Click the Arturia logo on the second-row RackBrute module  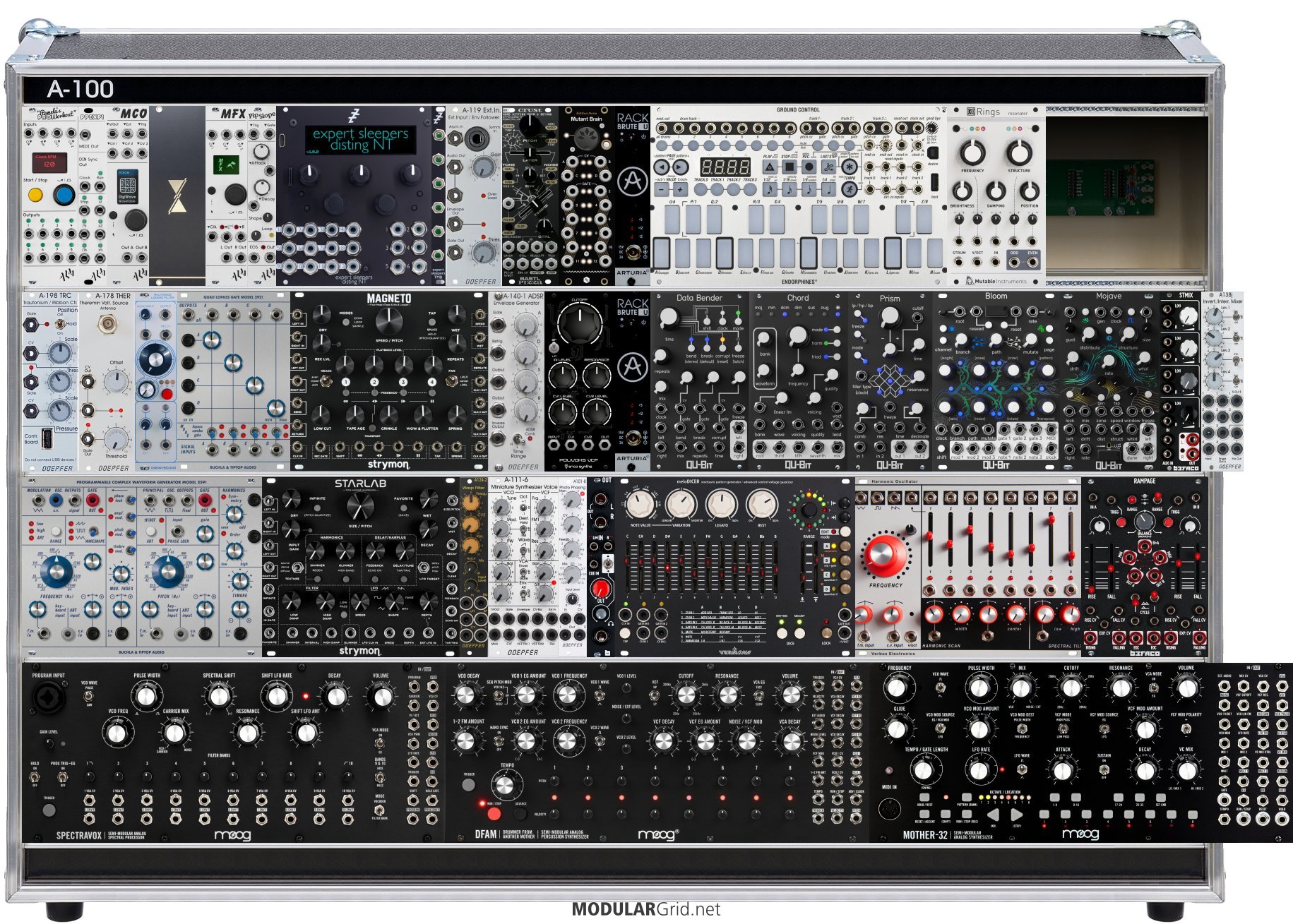click(632, 368)
